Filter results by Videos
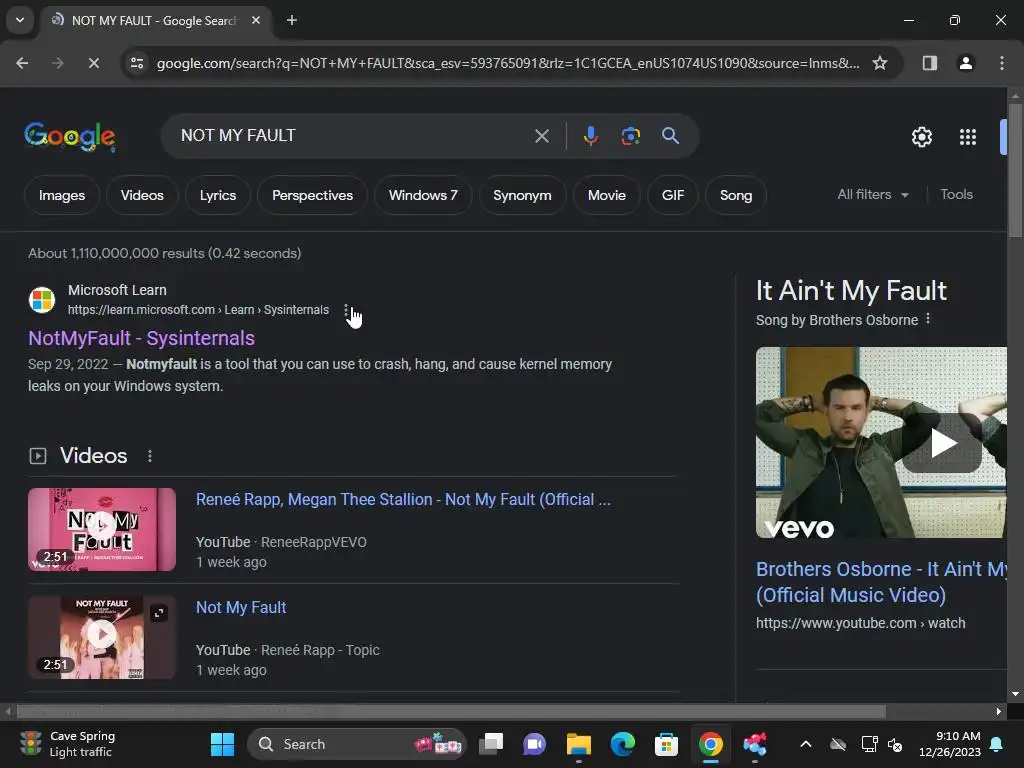Viewport: 1024px width, 768px height. [142, 195]
